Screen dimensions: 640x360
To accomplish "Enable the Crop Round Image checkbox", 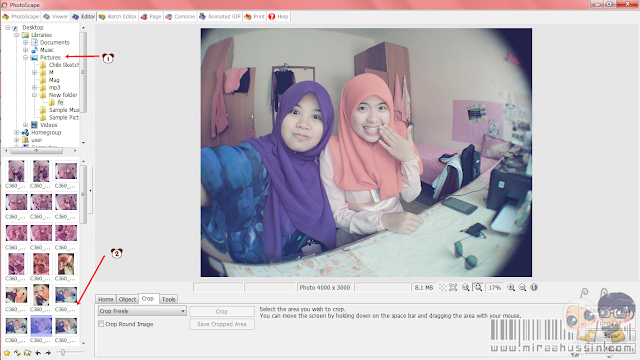I will point(101,324).
